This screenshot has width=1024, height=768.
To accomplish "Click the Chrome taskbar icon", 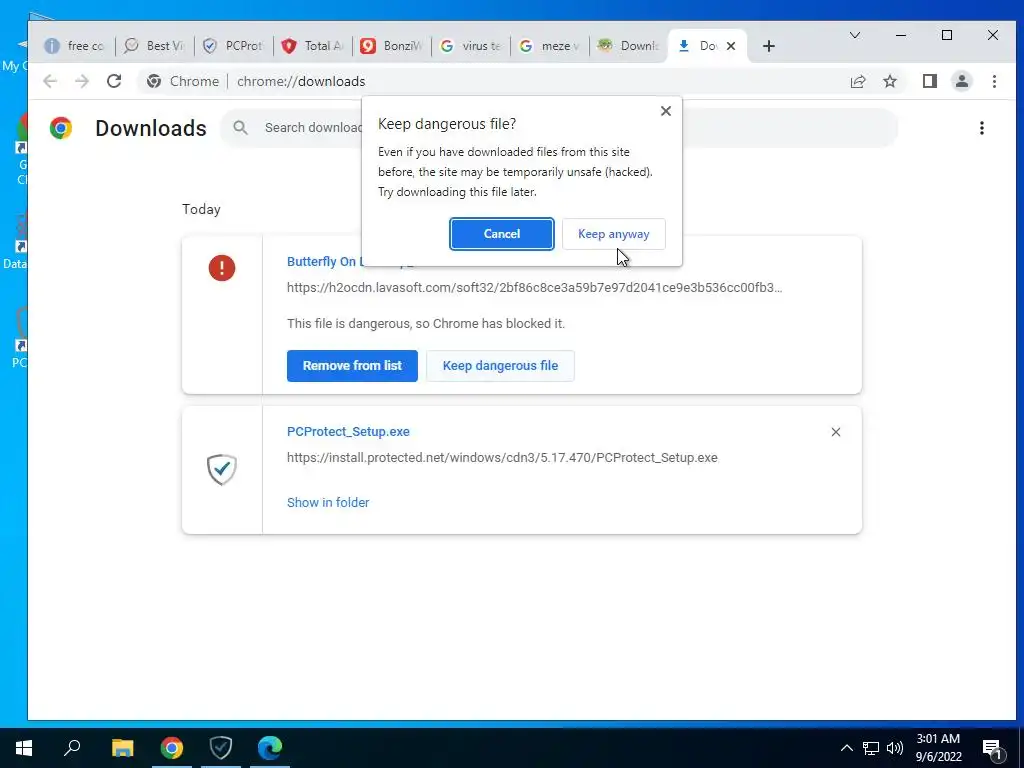I will pyautogui.click(x=172, y=748).
